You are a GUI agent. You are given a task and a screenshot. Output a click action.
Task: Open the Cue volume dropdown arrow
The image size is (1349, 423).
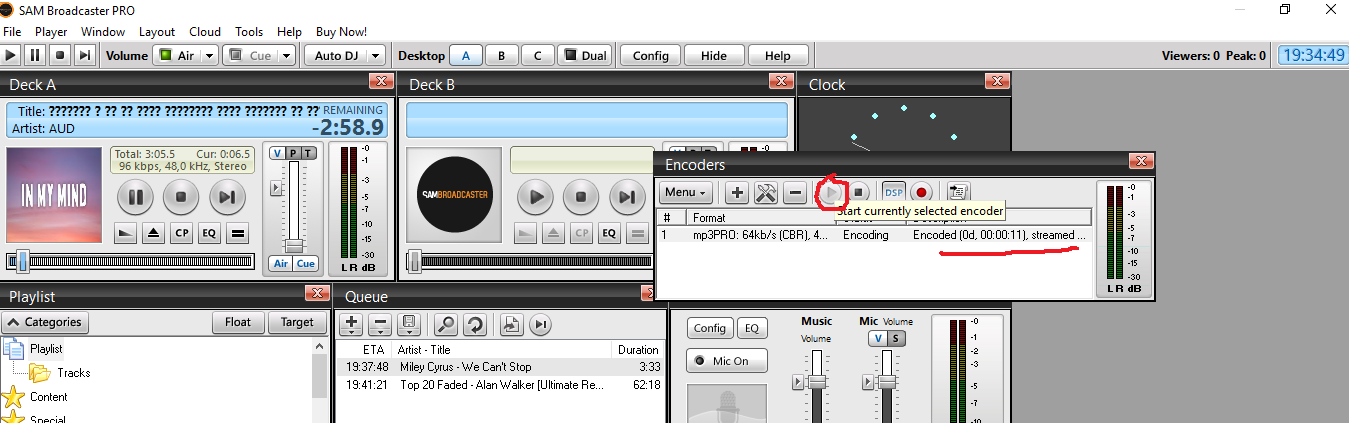pos(287,56)
